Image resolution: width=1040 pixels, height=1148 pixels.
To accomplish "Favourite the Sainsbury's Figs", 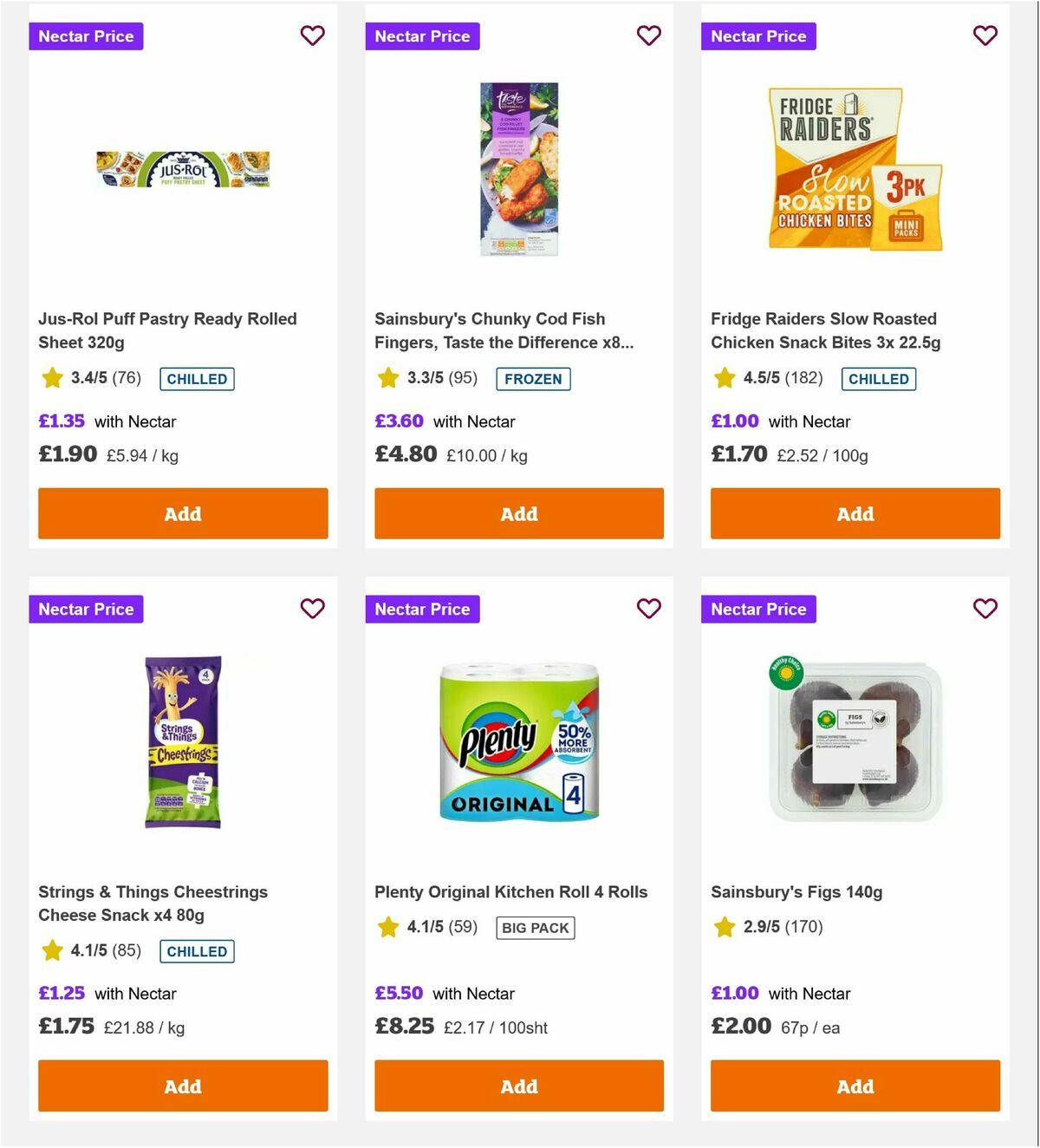I will point(985,609).
